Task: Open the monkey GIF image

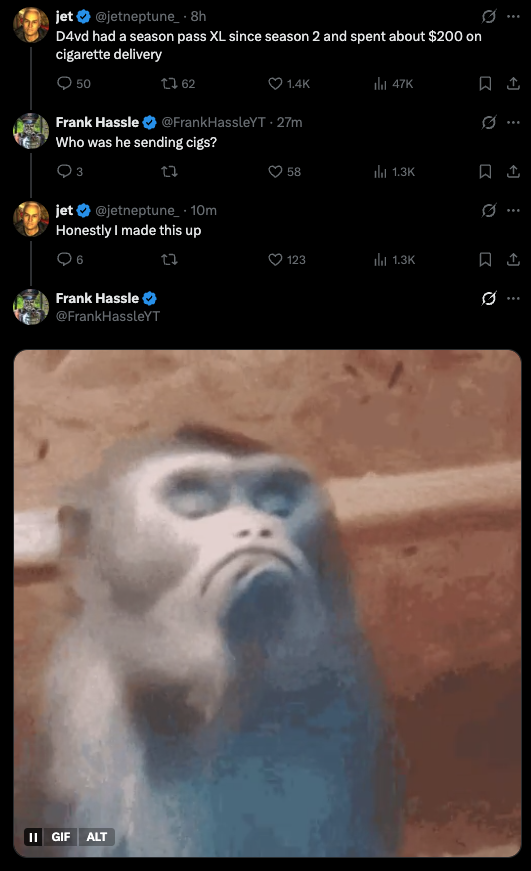Action: [267, 603]
